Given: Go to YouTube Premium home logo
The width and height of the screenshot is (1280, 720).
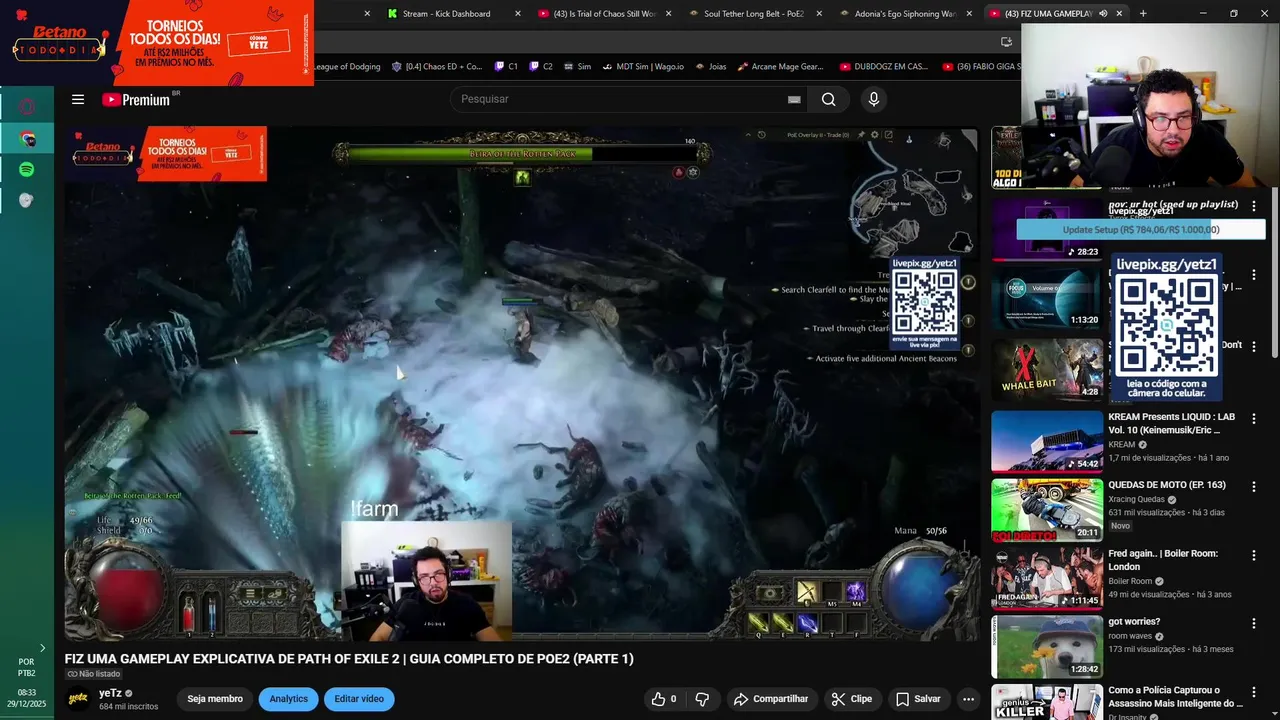Looking at the screenshot, I should pyautogui.click(x=136, y=99).
